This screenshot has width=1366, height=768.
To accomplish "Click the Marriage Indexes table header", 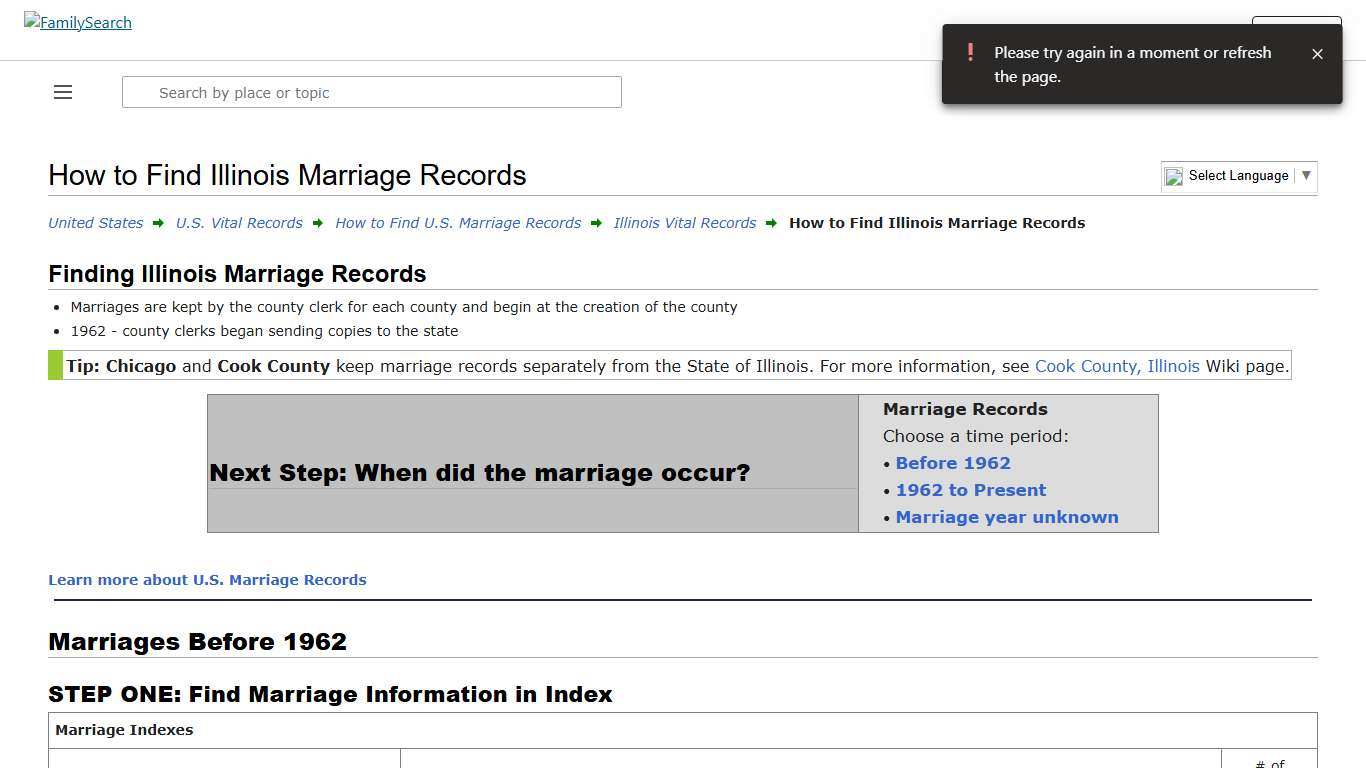I will click(x=124, y=730).
